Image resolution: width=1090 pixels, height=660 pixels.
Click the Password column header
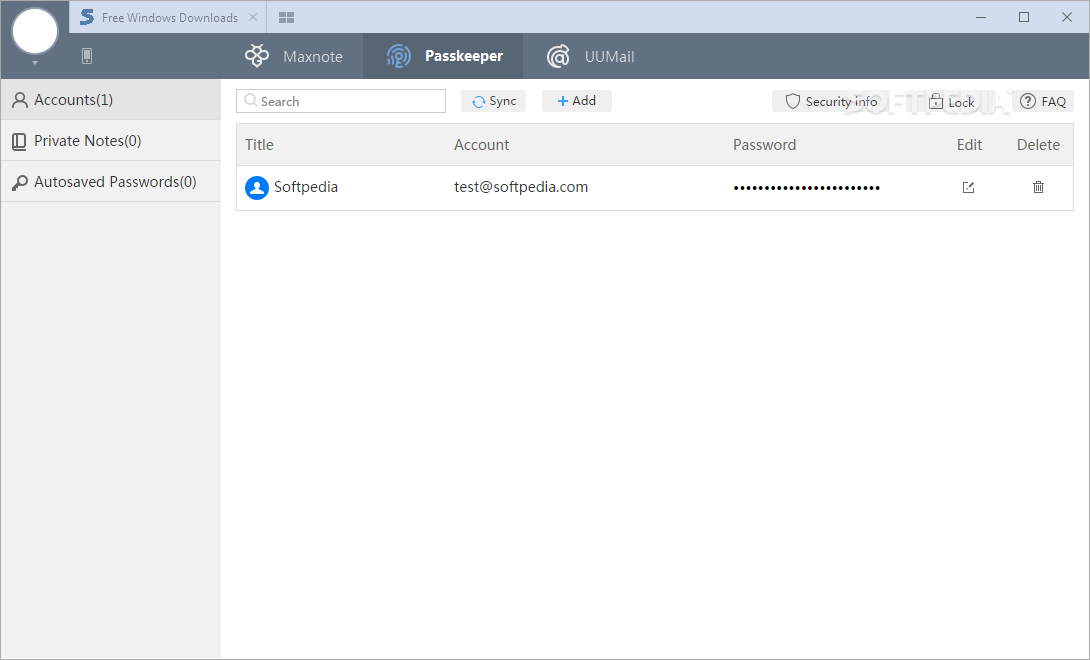(x=764, y=145)
